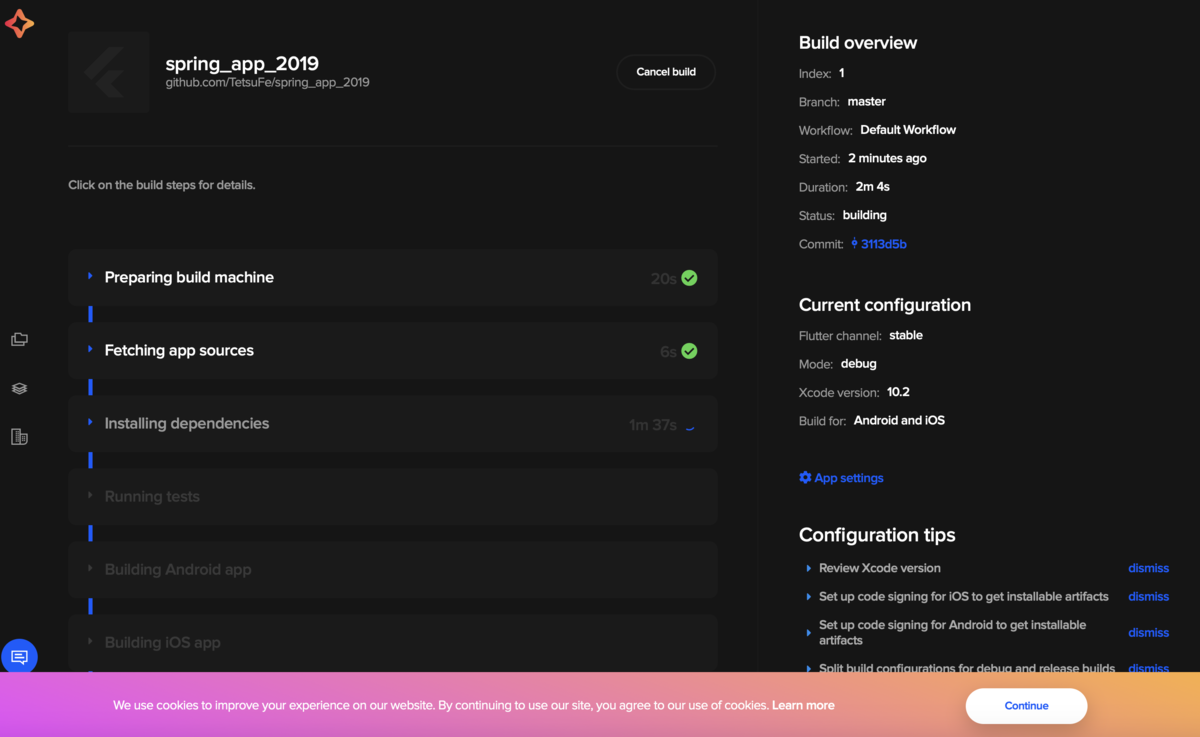Click Continue on the cookie banner
Screen dimensions: 1200x737
click(1026, 705)
